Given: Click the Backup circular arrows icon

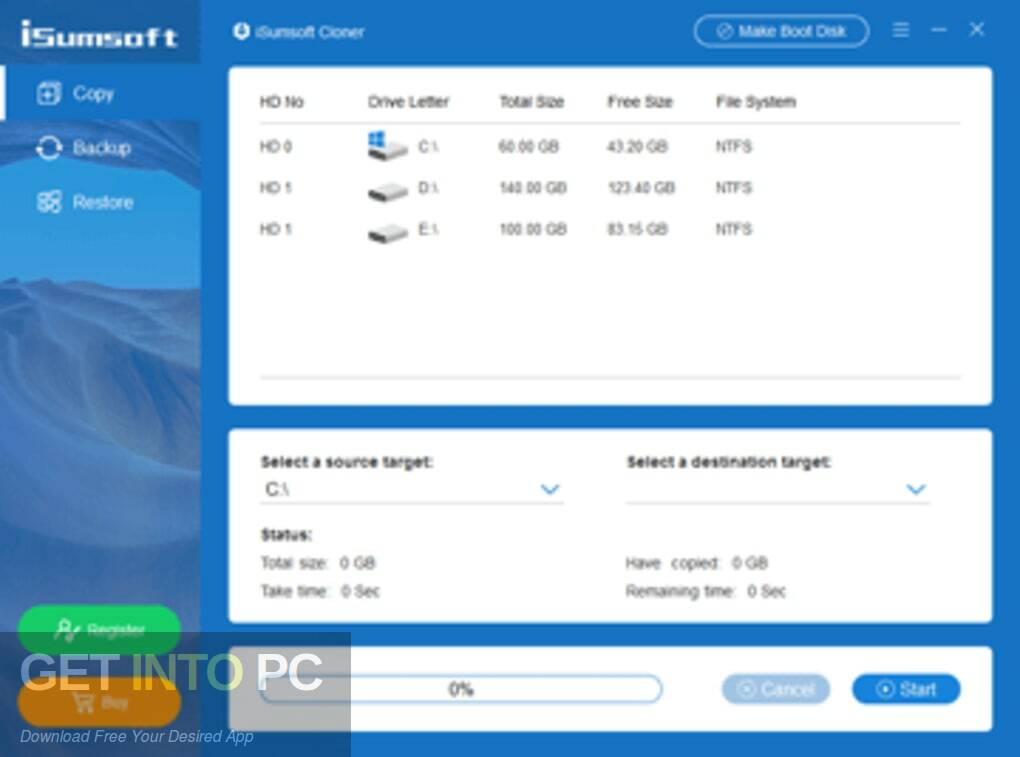Looking at the screenshot, I should click(x=49, y=148).
